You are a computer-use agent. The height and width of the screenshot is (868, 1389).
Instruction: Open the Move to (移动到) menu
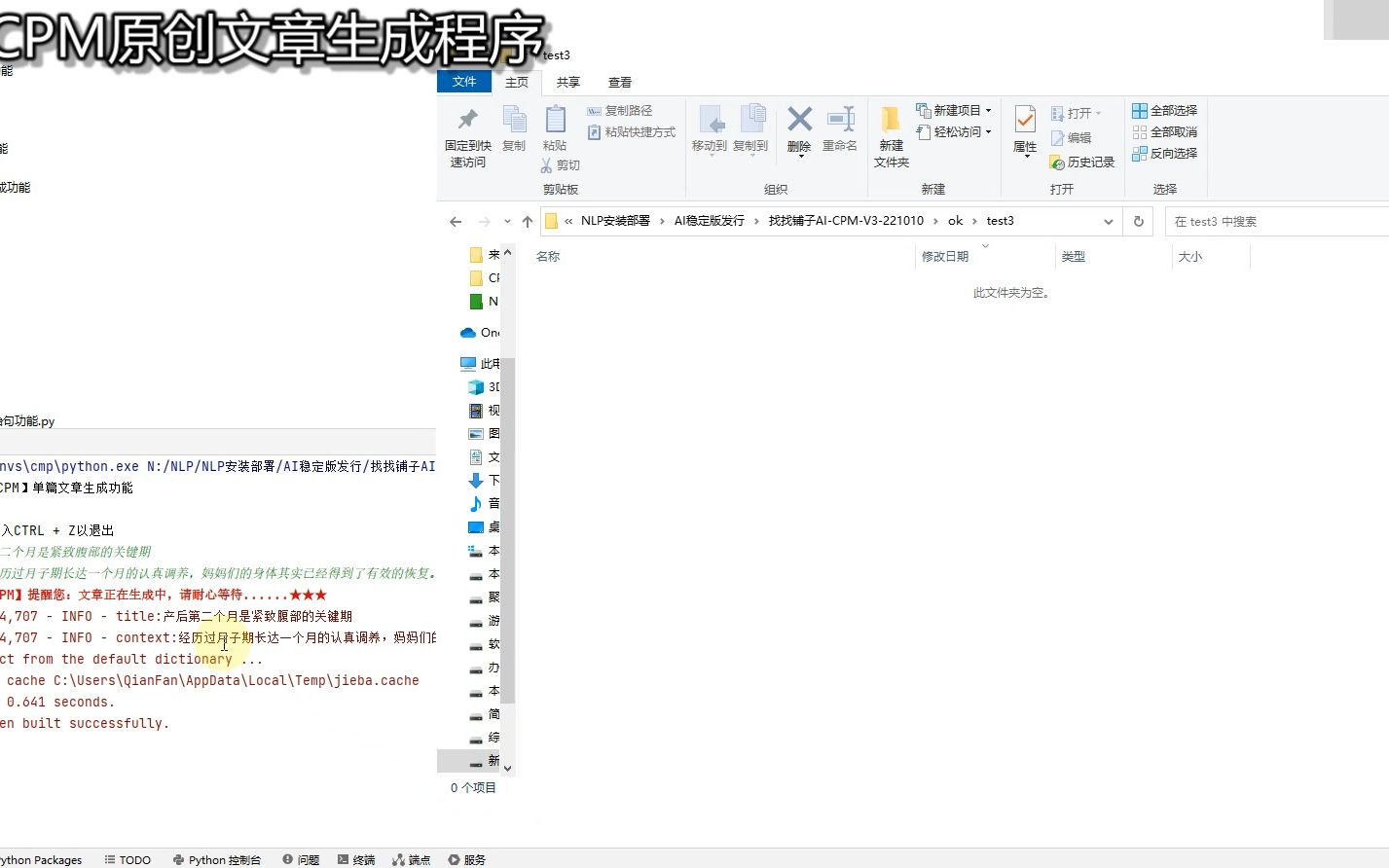(710, 129)
